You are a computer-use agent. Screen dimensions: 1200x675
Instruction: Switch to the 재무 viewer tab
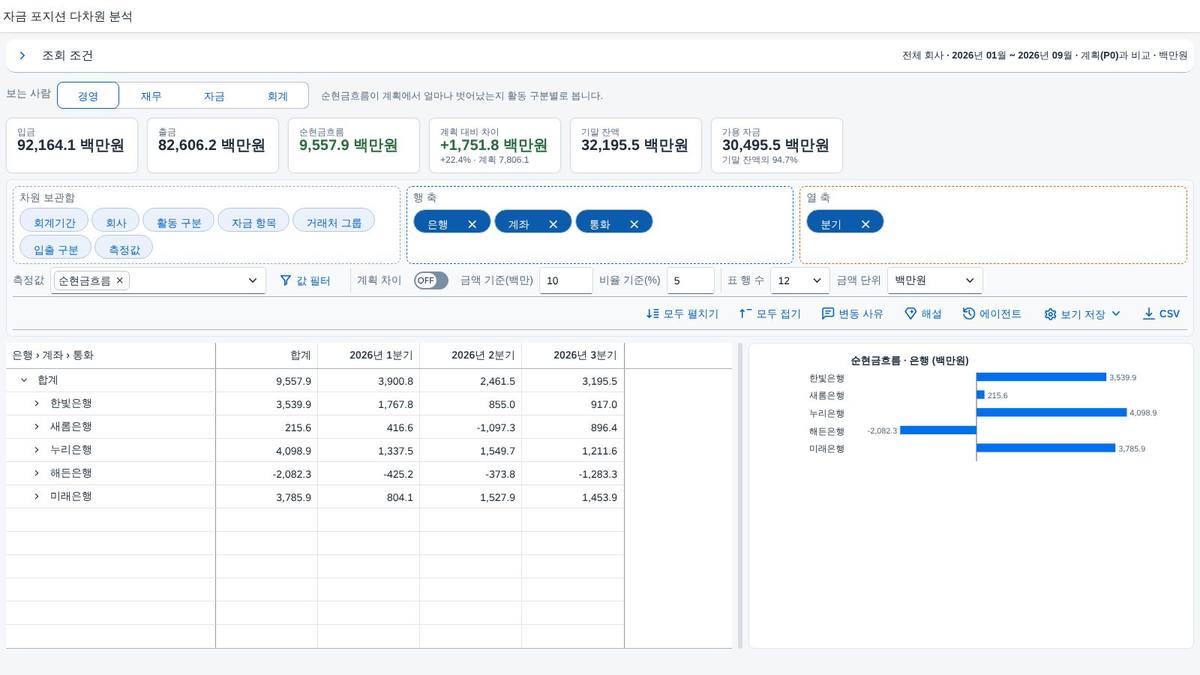point(151,96)
